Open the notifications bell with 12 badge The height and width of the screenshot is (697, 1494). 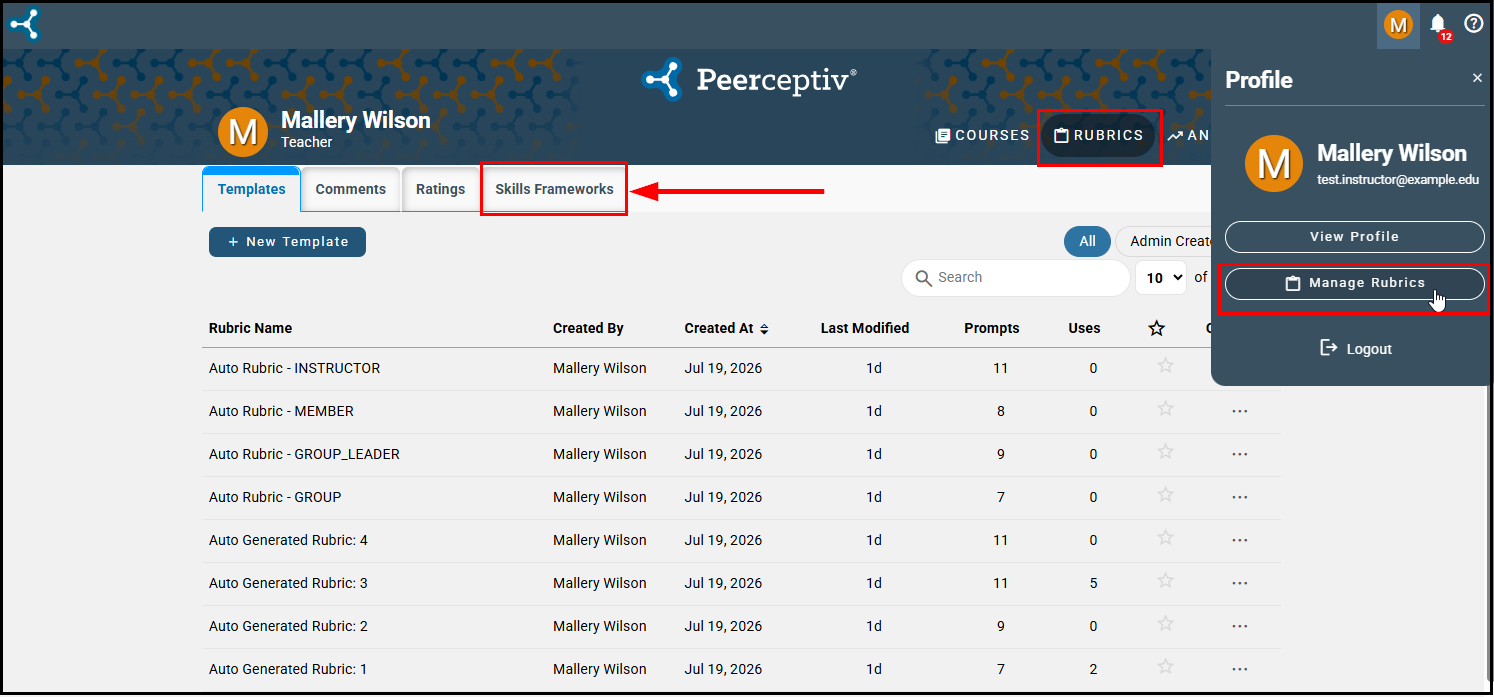pos(1439,24)
